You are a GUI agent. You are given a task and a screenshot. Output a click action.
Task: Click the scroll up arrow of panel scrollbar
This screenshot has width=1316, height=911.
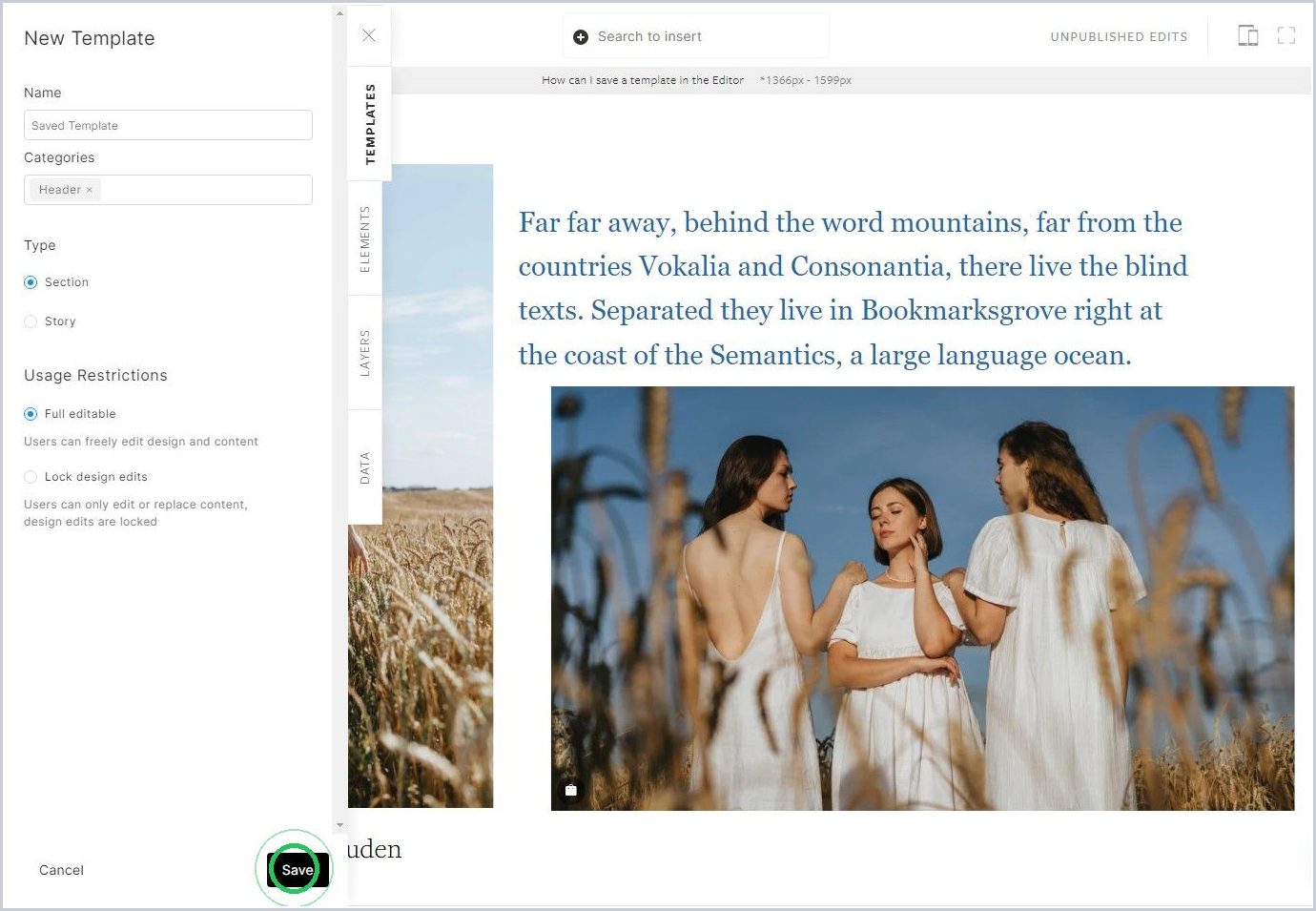pyautogui.click(x=339, y=13)
